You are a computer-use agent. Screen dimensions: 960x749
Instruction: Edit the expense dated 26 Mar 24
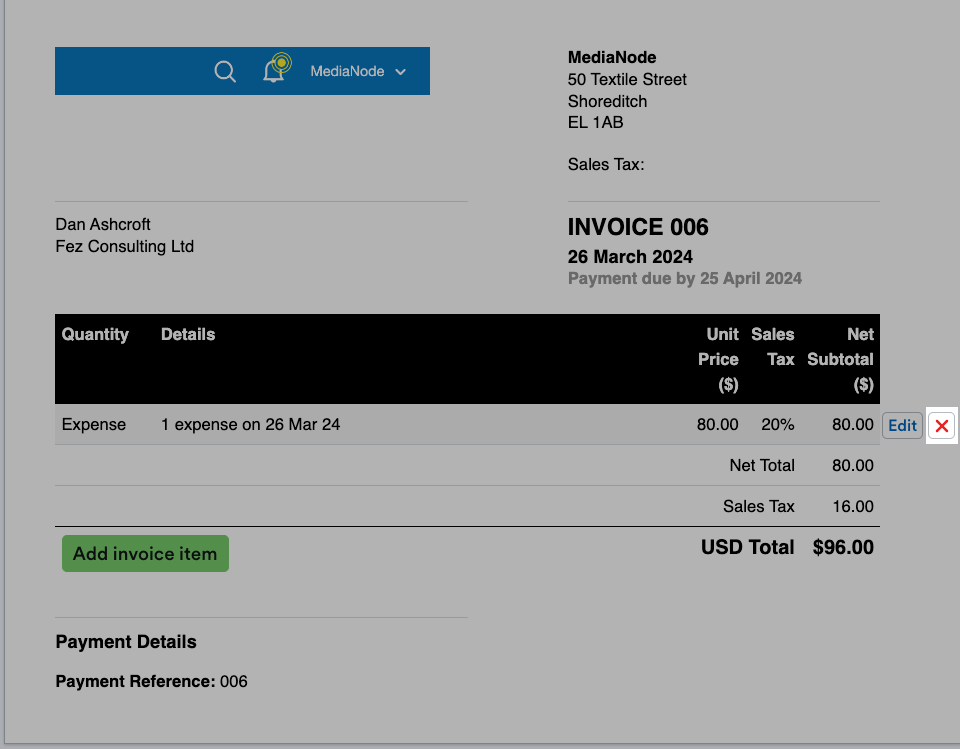(x=902, y=425)
